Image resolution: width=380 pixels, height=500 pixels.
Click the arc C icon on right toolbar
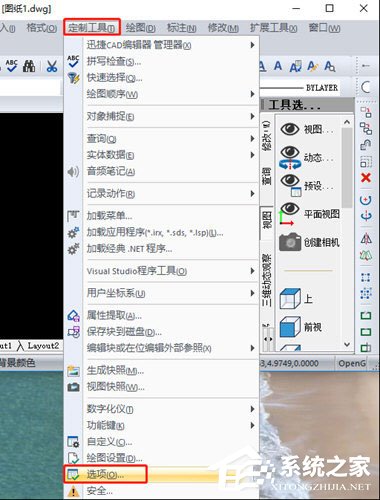[x=366, y=87]
